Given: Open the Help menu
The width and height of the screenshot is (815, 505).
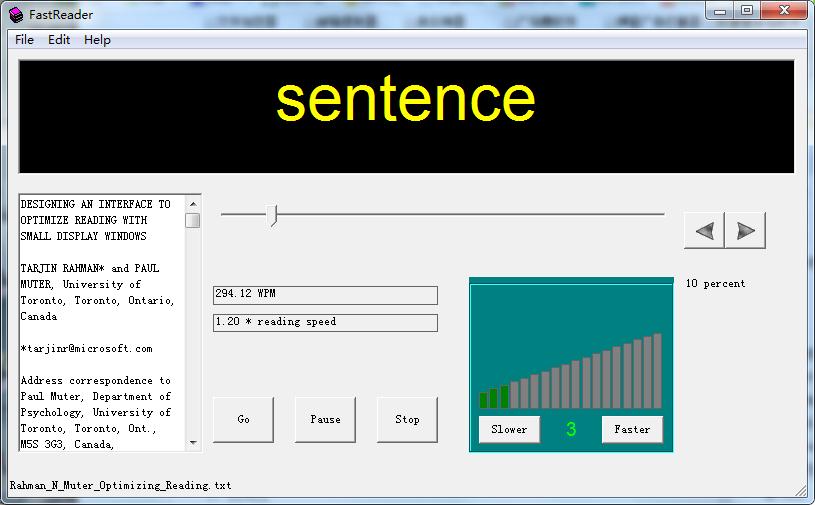Looking at the screenshot, I should pyautogui.click(x=97, y=40).
